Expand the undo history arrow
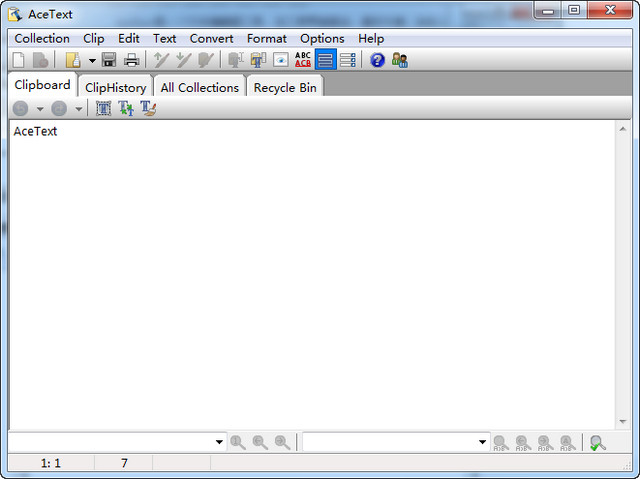Image resolution: width=640 pixels, height=479 pixels. tap(40, 109)
